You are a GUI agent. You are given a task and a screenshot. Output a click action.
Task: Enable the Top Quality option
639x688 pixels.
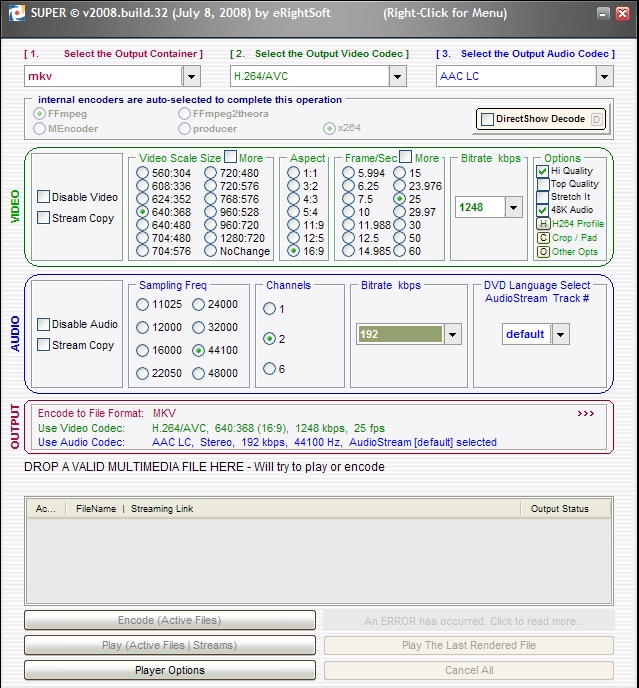(543, 184)
